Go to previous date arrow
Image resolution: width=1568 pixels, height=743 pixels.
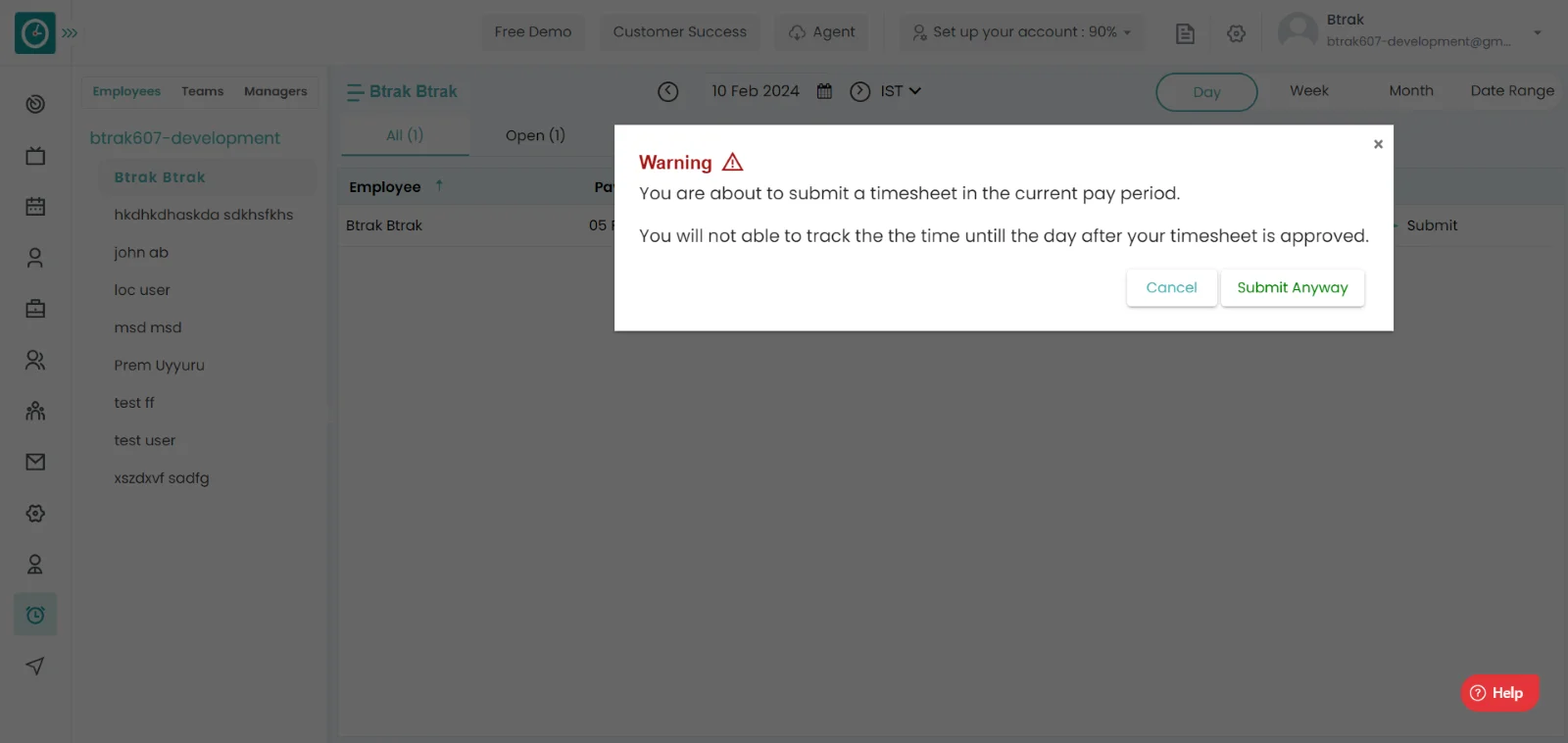668,91
